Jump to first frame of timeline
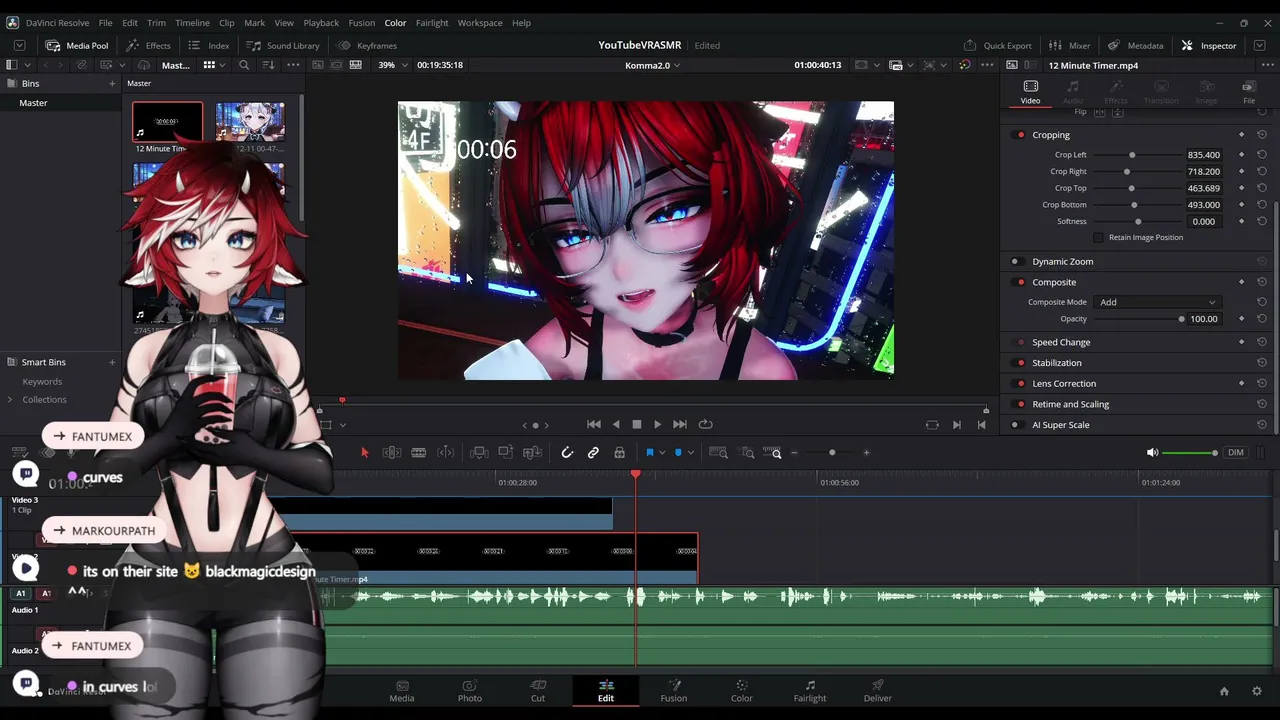This screenshot has height=720, width=1280. [594, 424]
